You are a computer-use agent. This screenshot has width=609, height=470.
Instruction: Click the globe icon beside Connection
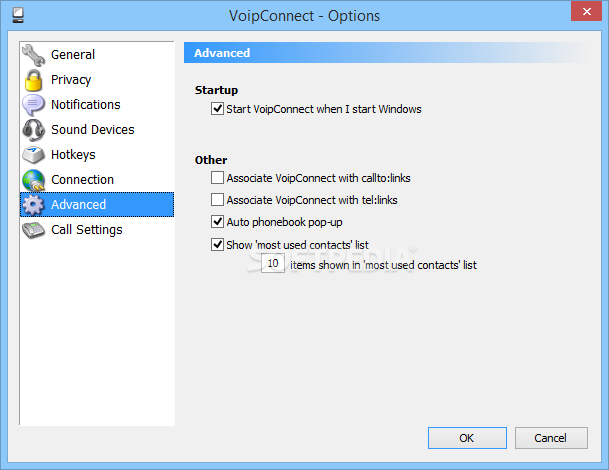(34, 180)
